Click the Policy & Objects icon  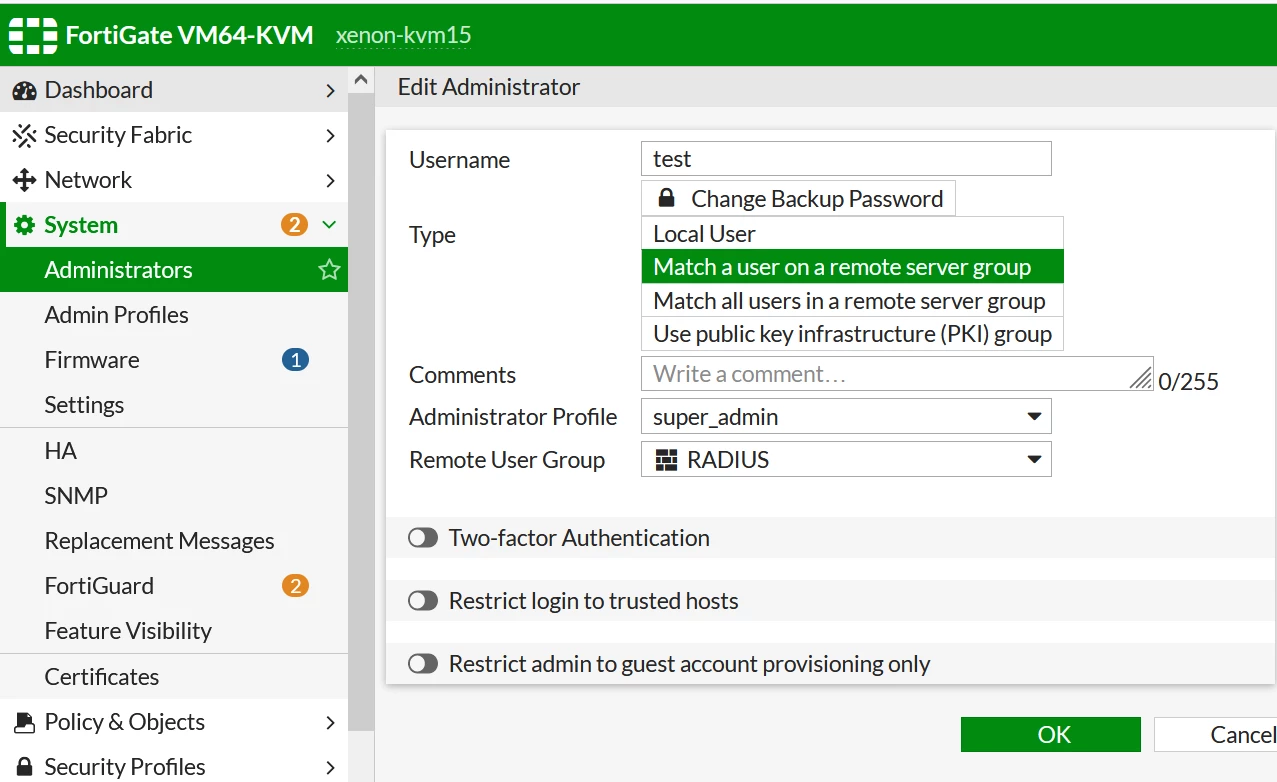point(24,722)
